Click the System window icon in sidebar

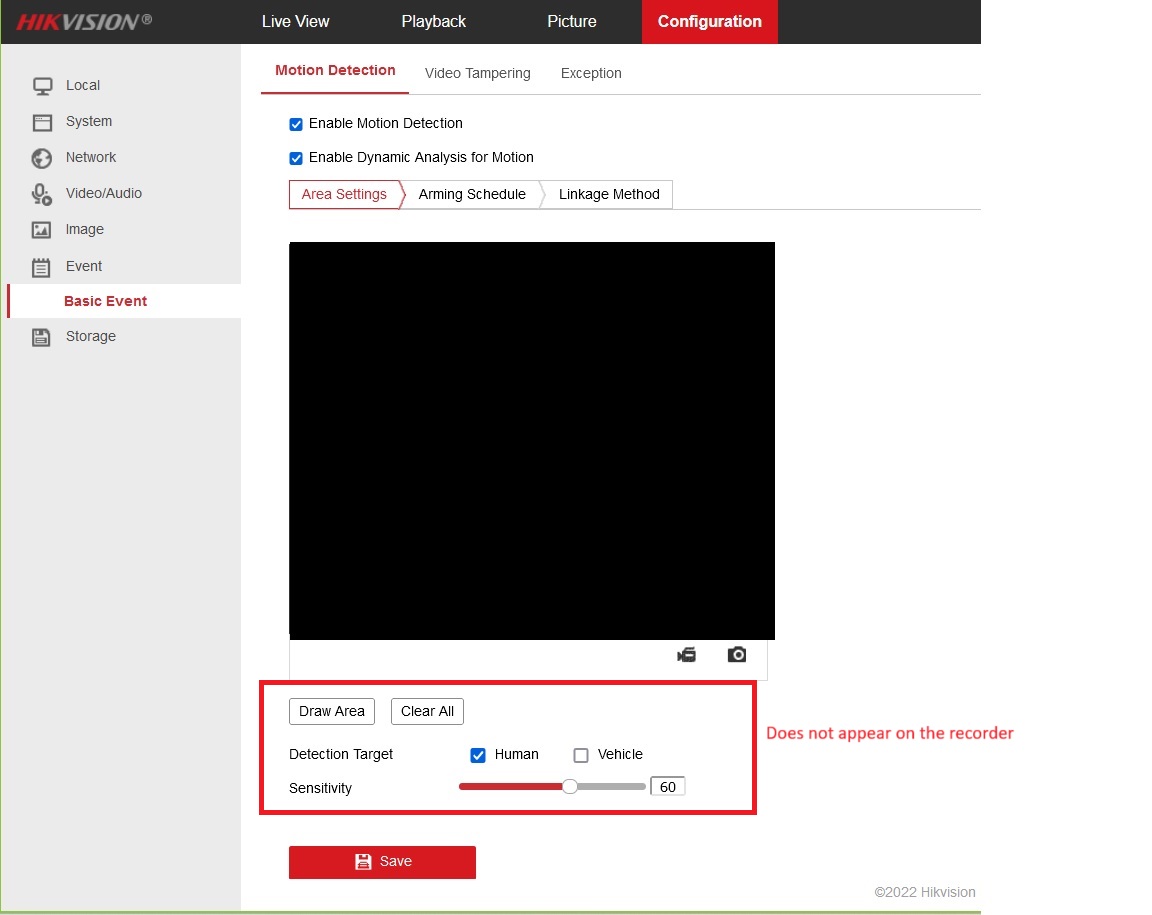(42, 122)
